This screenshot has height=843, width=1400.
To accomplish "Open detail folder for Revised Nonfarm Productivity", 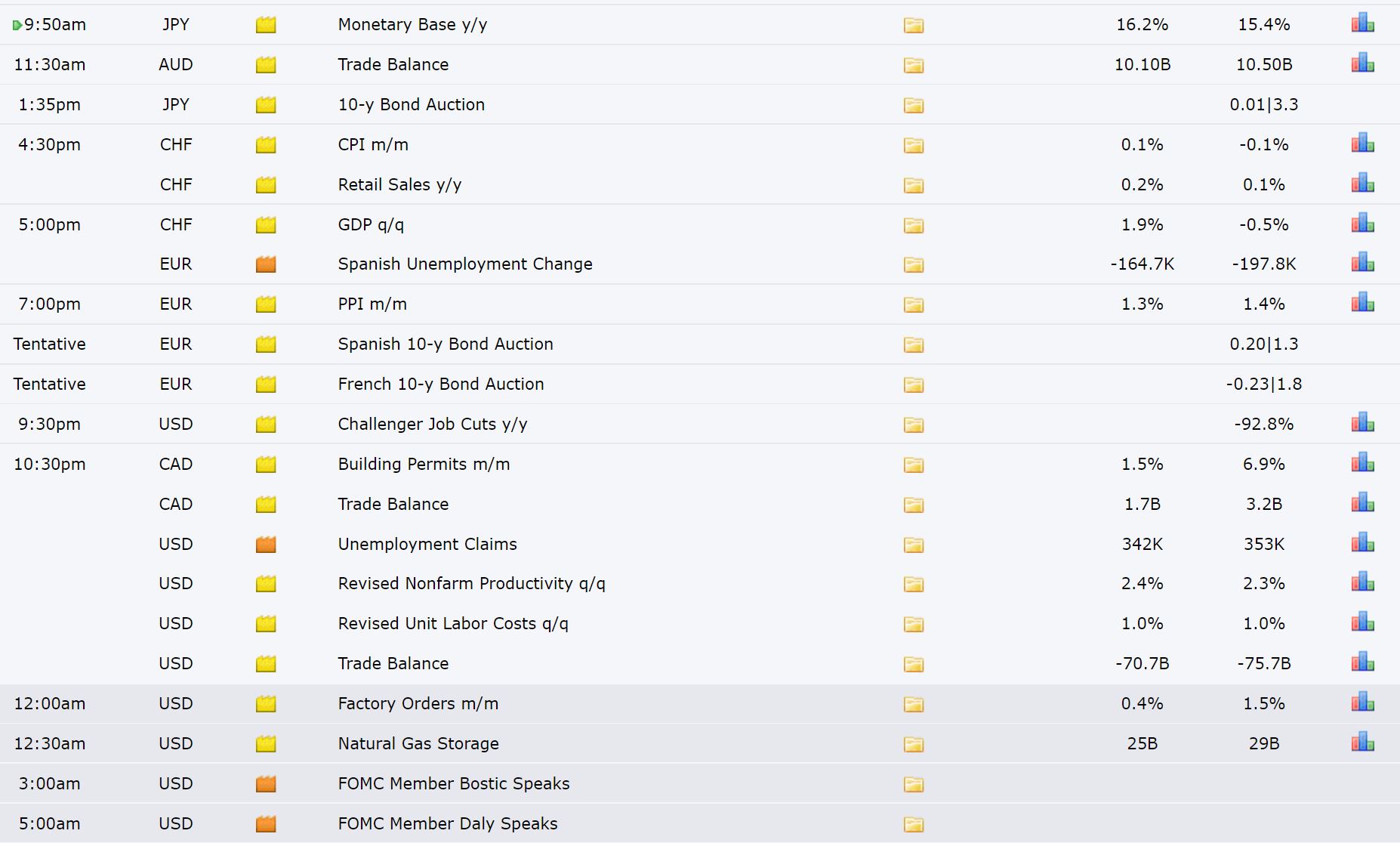I will [914, 584].
